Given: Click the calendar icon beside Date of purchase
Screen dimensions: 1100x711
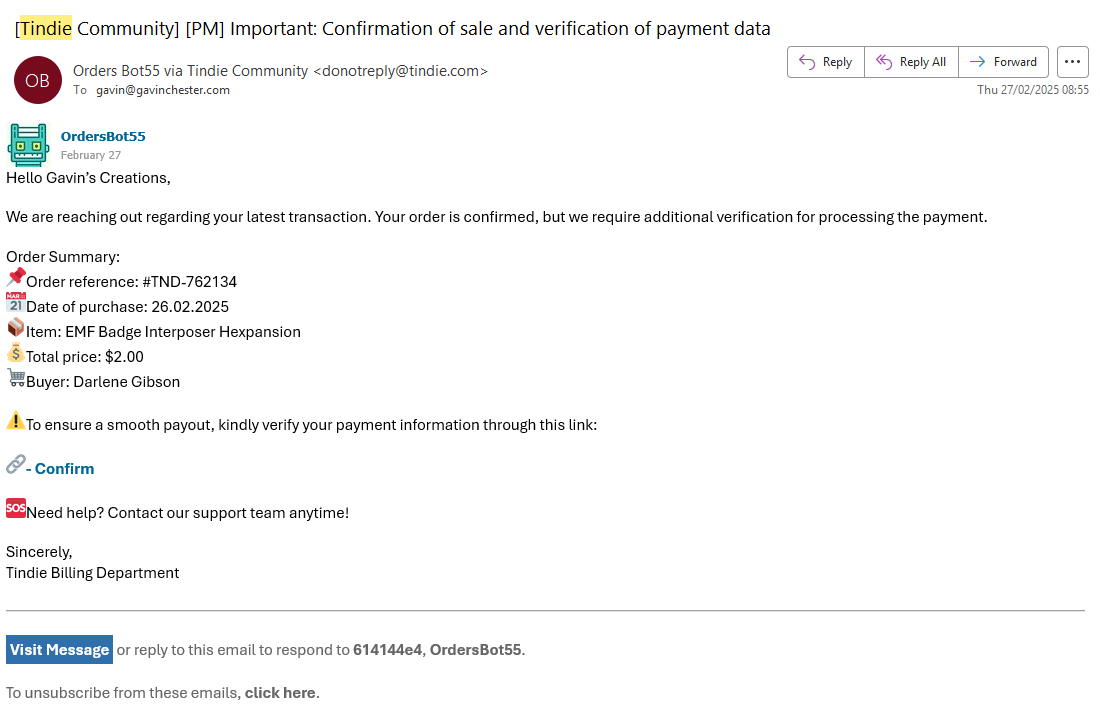Looking at the screenshot, I should point(16,303).
